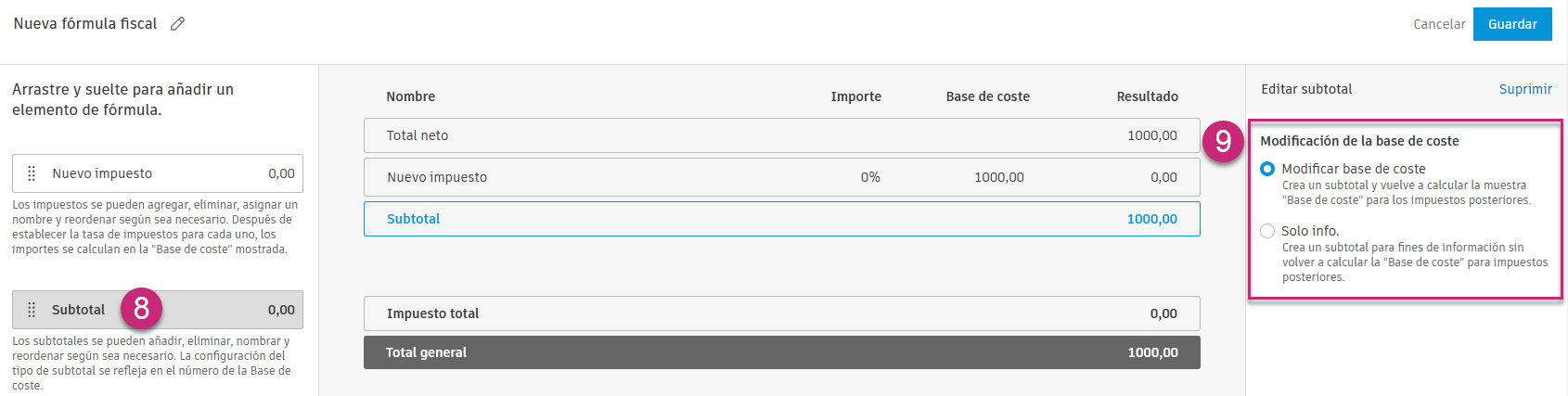Click the Total neto row
This screenshot has width=1568, height=396.
(781, 135)
